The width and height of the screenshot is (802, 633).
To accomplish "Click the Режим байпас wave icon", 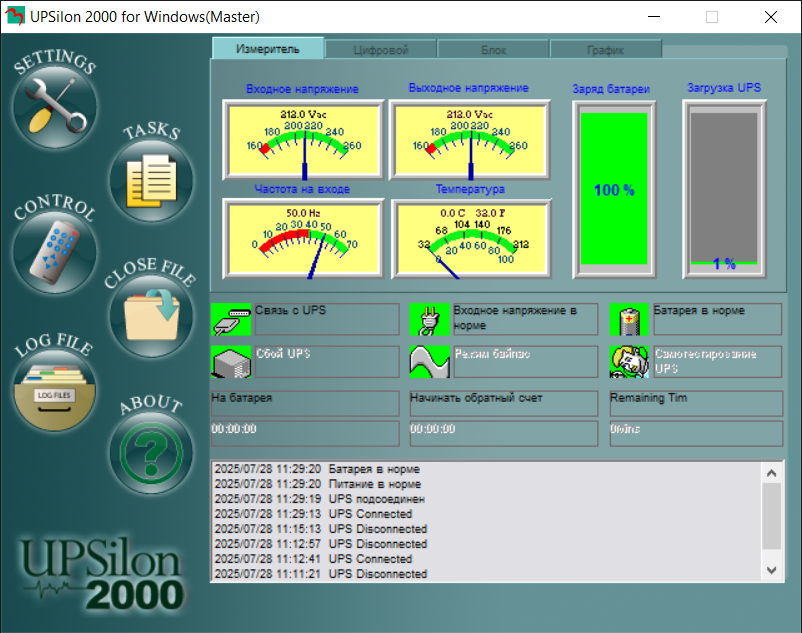I will click(430, 361).
